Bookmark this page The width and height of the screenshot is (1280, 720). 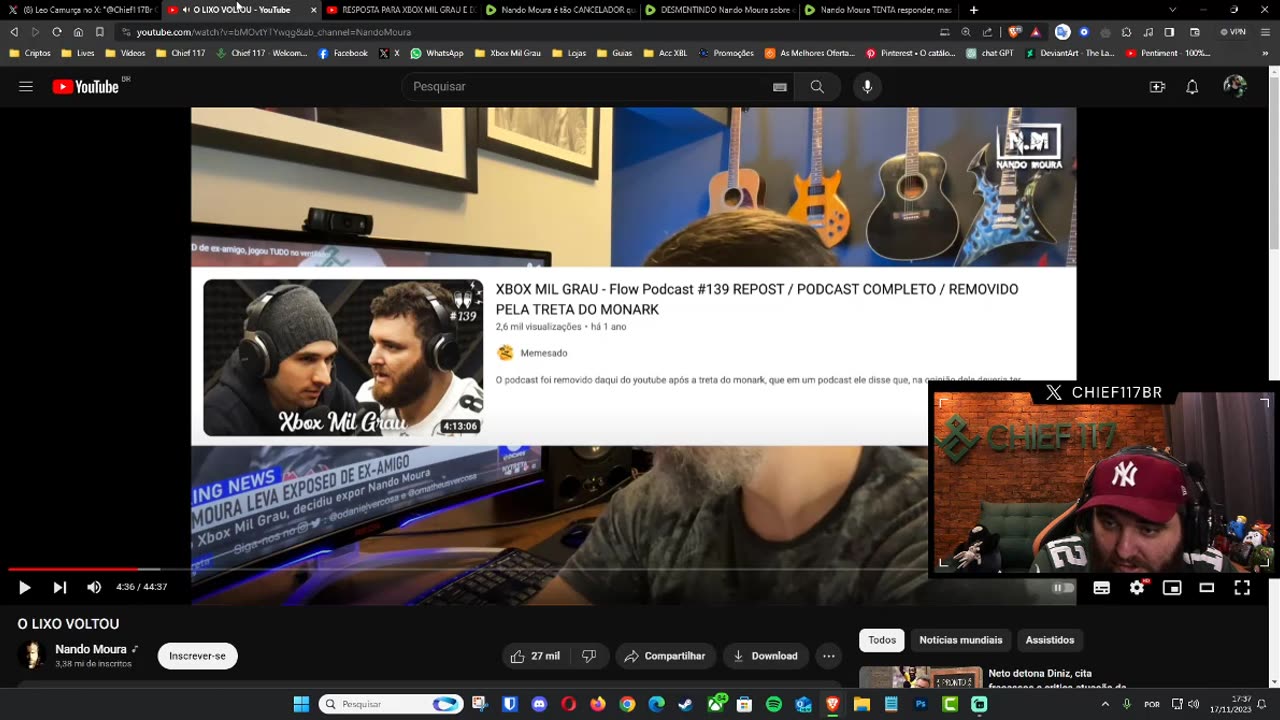99,32
